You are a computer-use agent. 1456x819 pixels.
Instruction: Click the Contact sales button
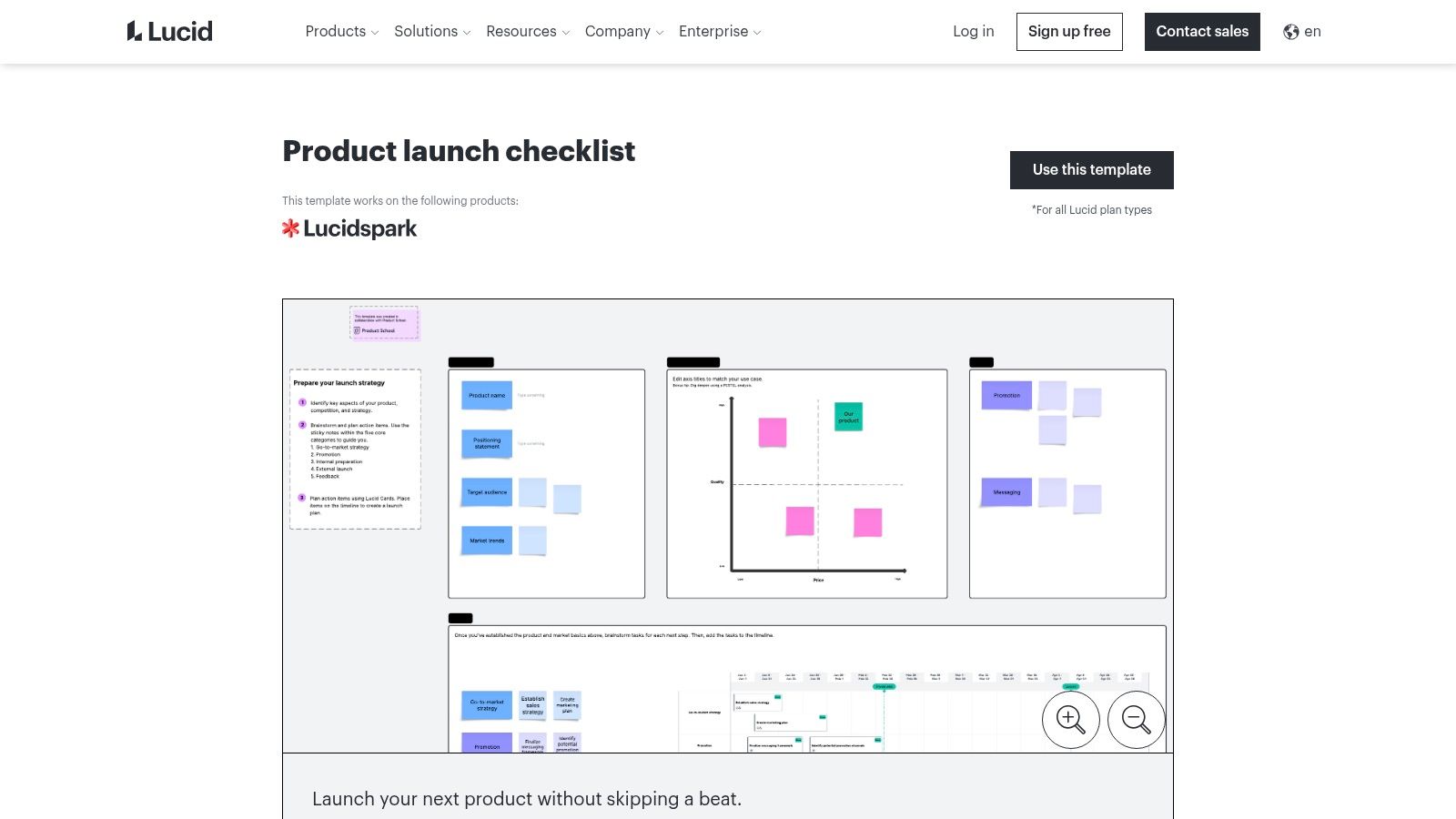point(1202,31)
